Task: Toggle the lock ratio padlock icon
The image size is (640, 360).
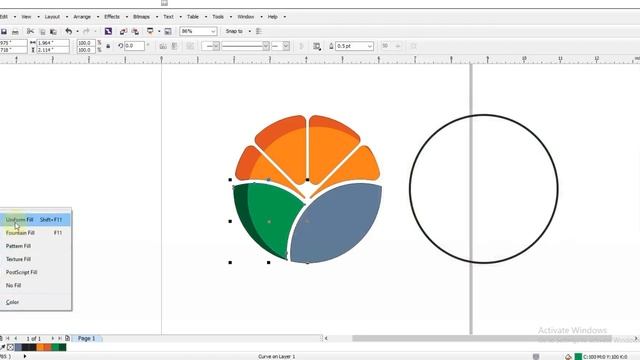Action: click(108, 46)
